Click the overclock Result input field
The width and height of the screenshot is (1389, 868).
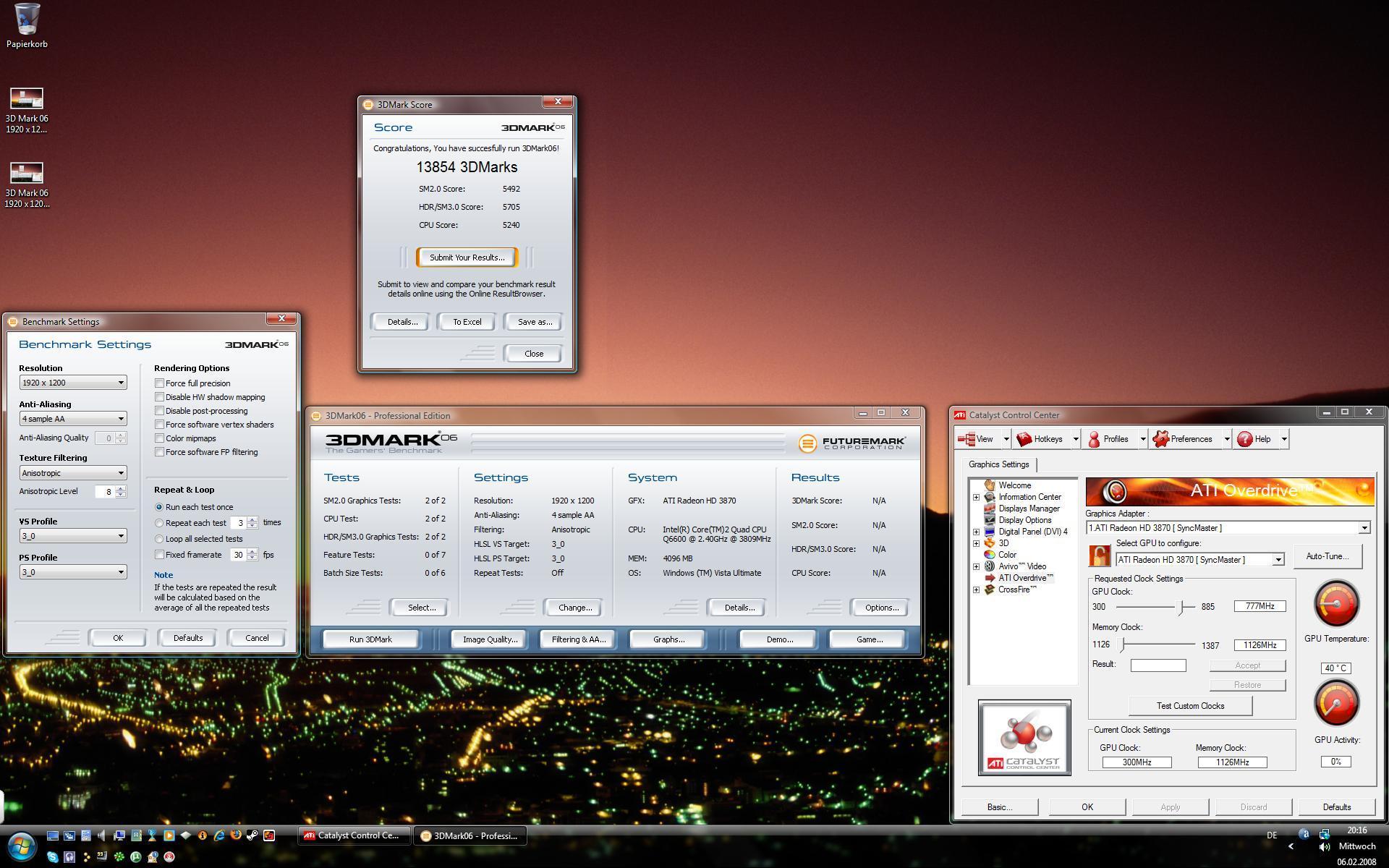1158,665
